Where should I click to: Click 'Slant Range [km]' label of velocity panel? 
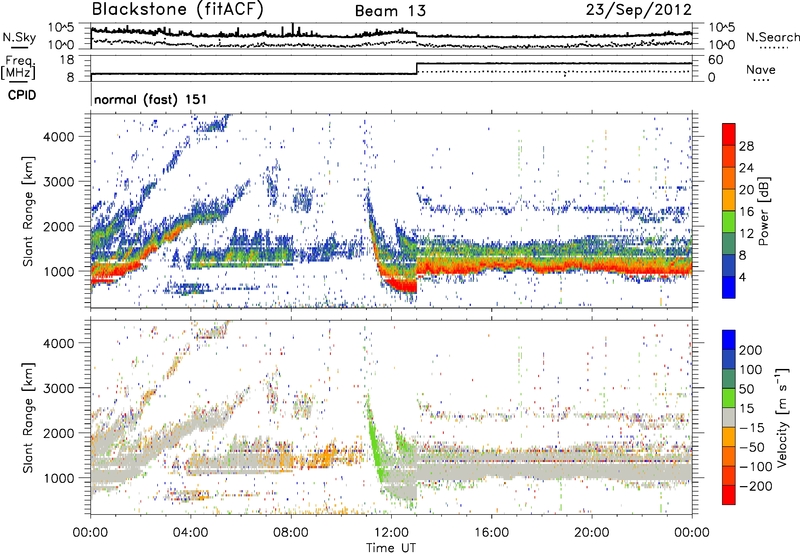(x=28, y=417)
